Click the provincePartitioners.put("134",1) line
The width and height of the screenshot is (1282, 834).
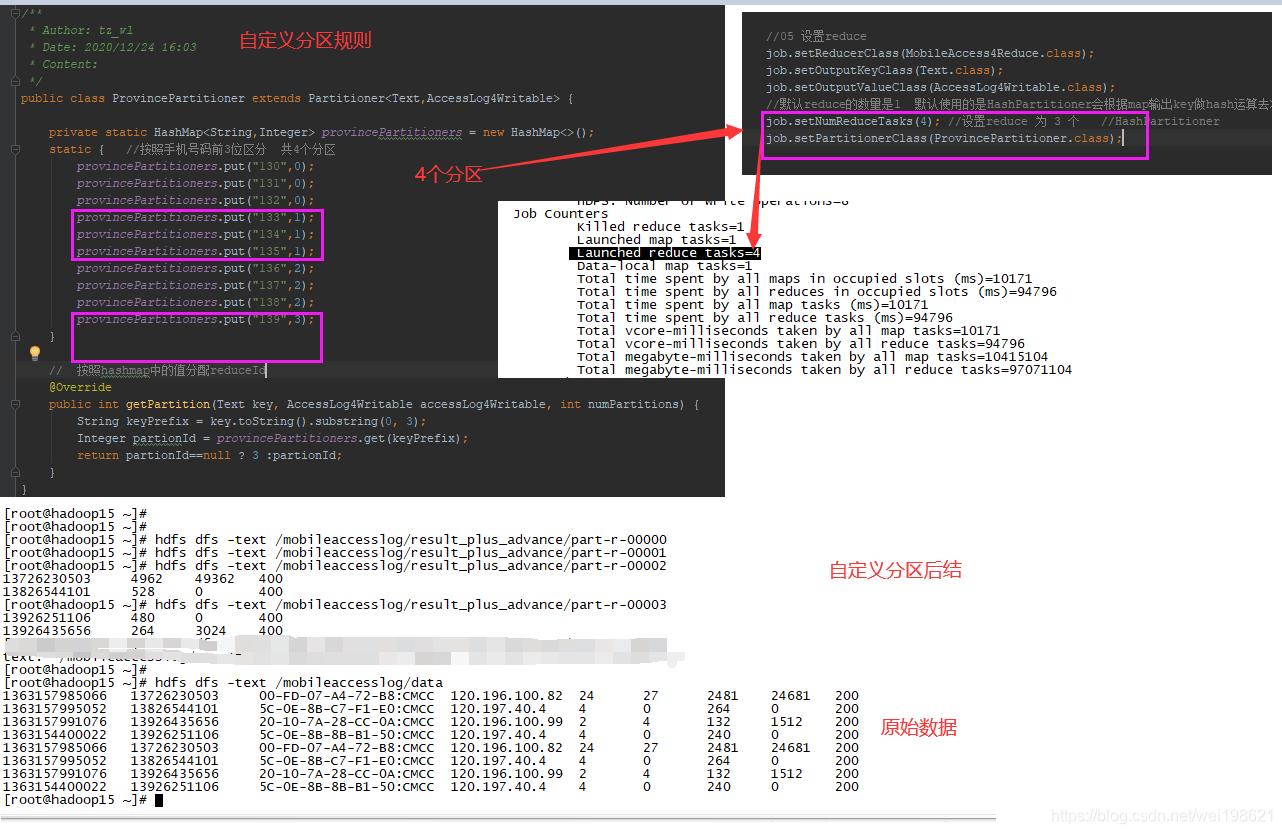point(196,234)
